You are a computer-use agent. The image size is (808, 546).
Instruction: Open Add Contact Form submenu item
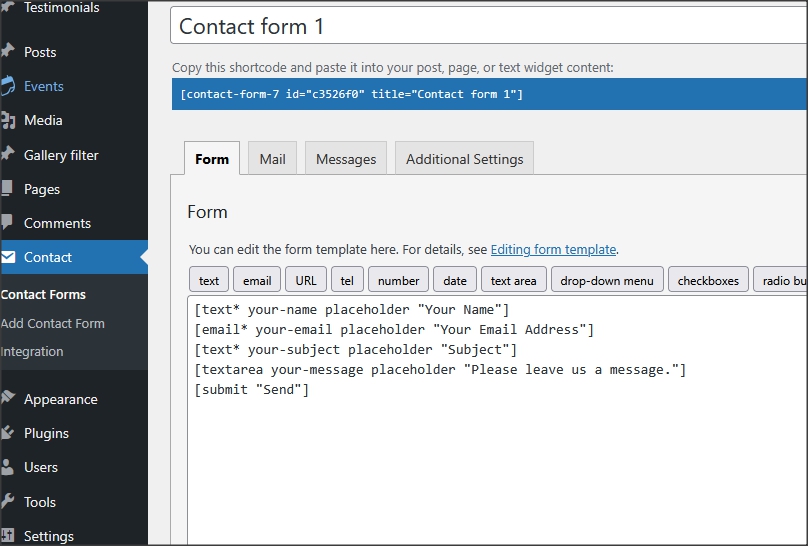(x=53, y=323)
